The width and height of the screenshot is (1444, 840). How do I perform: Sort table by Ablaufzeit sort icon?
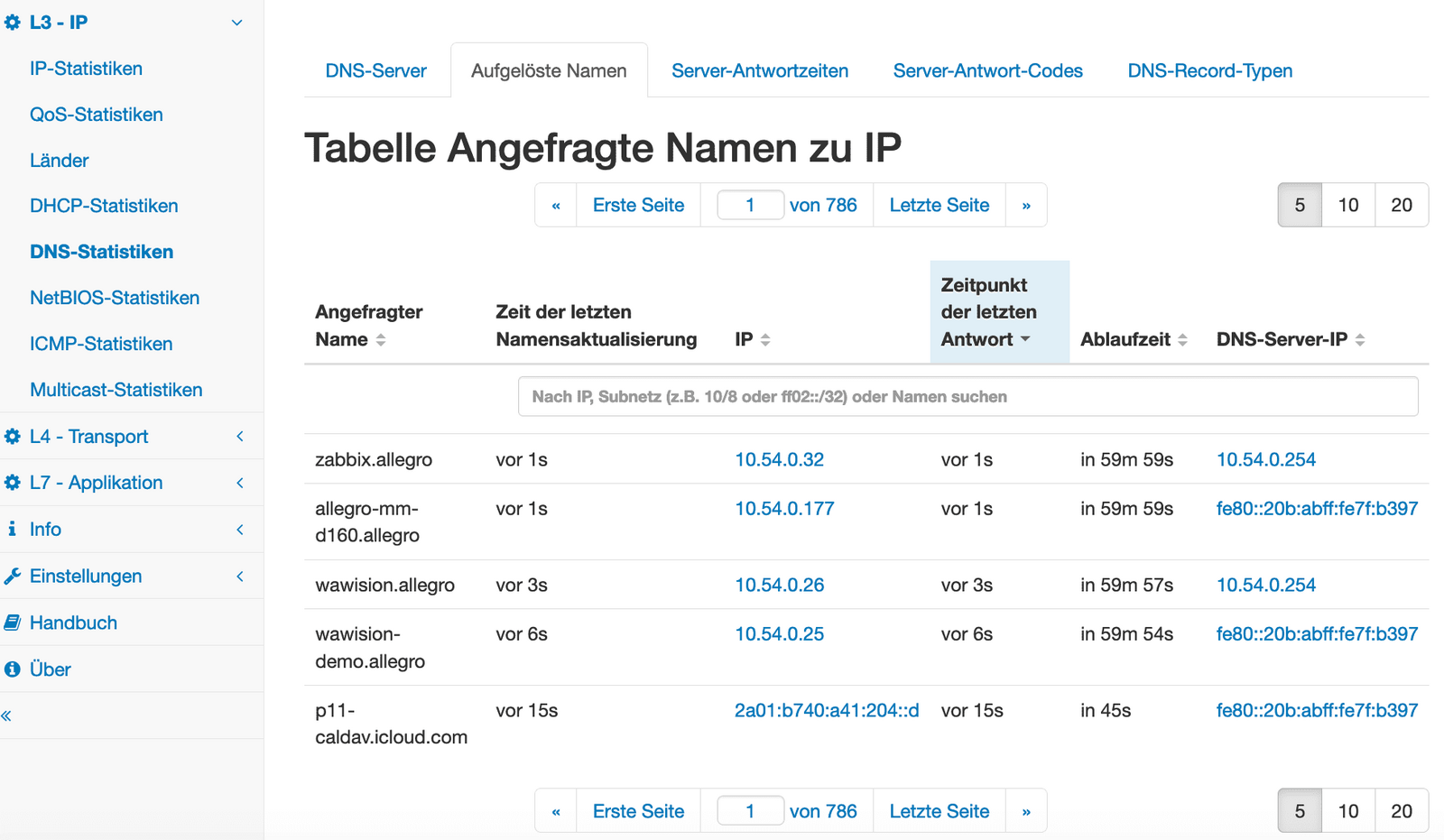(x=1182, y=340)
